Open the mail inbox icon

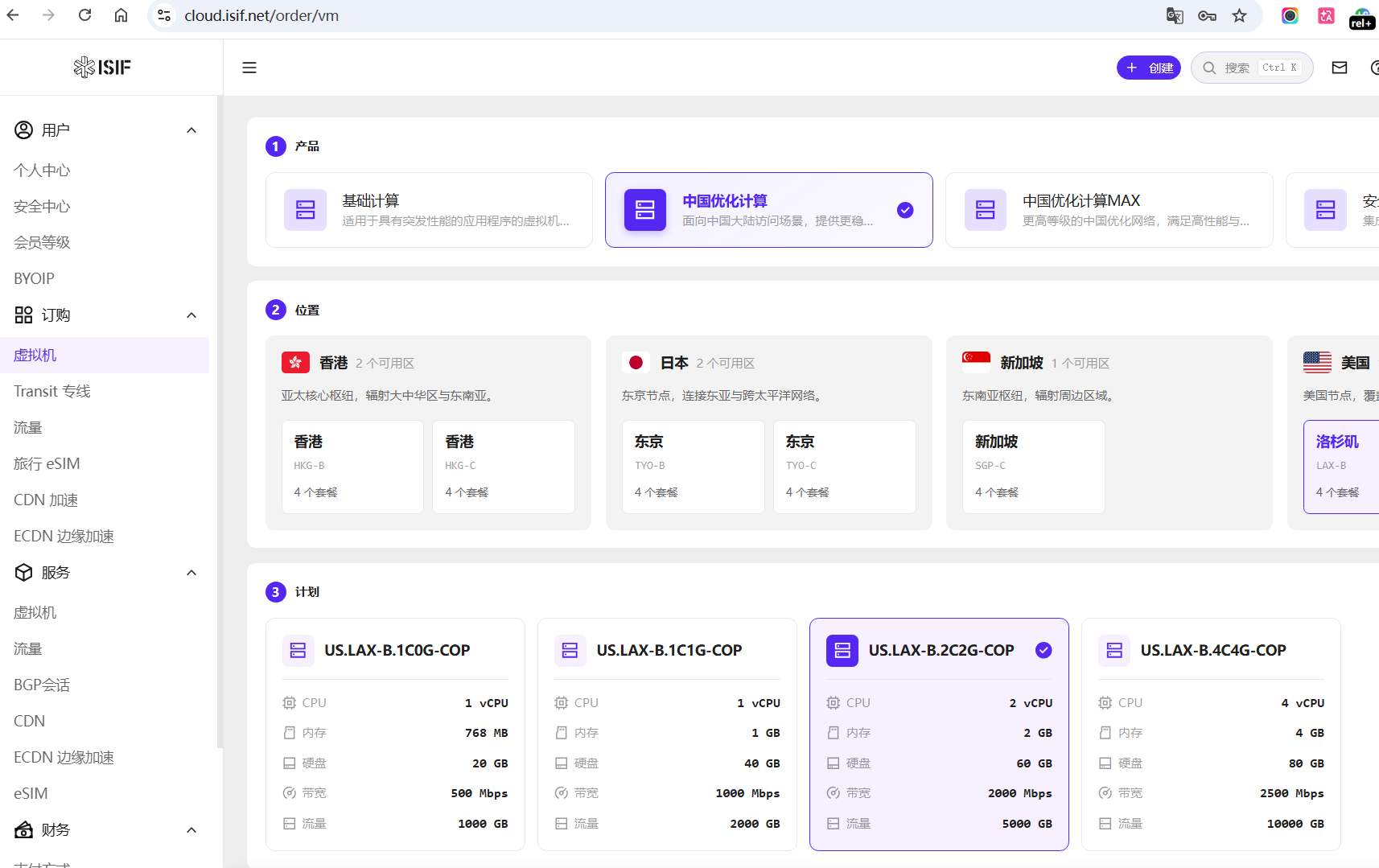[1340, 68]
